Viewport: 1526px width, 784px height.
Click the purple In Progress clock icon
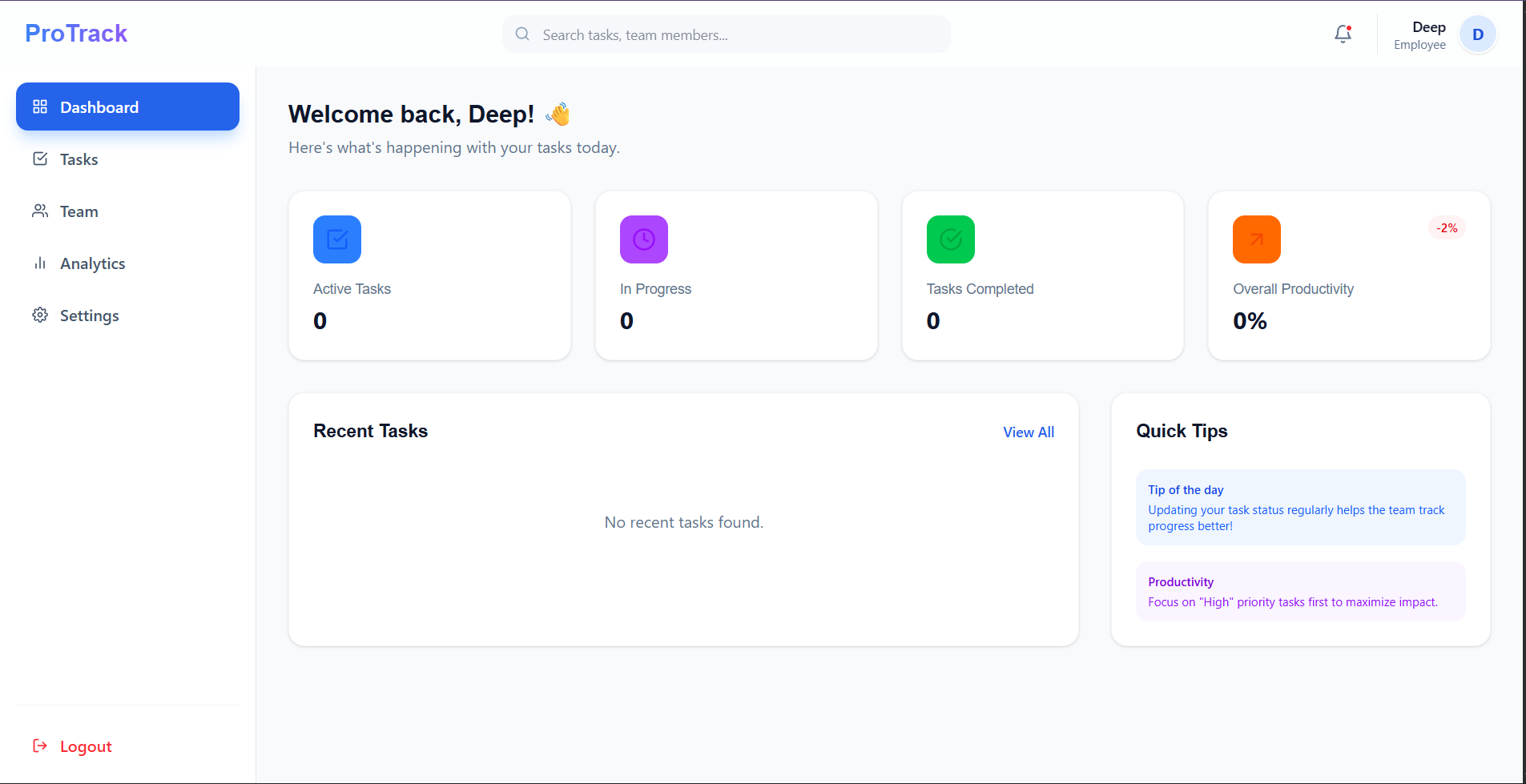(x=643, y=239)
